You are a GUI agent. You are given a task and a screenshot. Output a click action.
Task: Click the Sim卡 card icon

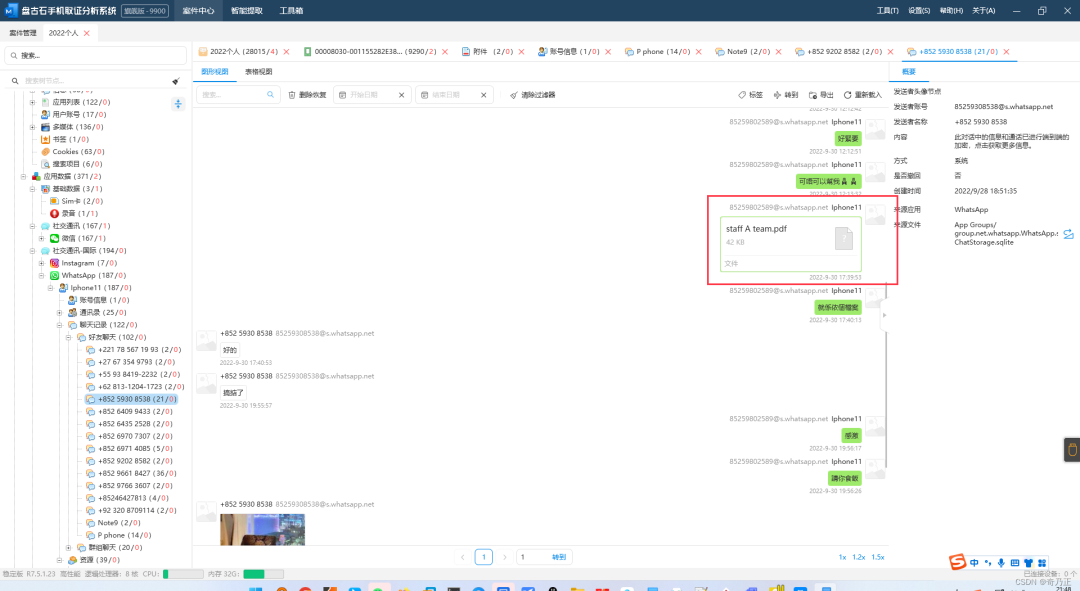(x=54, y=201)
